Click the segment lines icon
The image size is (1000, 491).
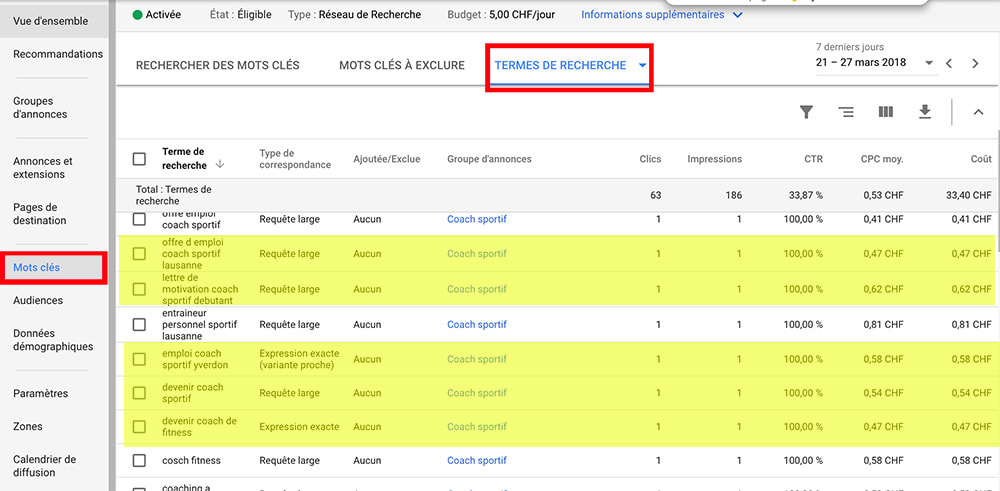coord(846,112)
